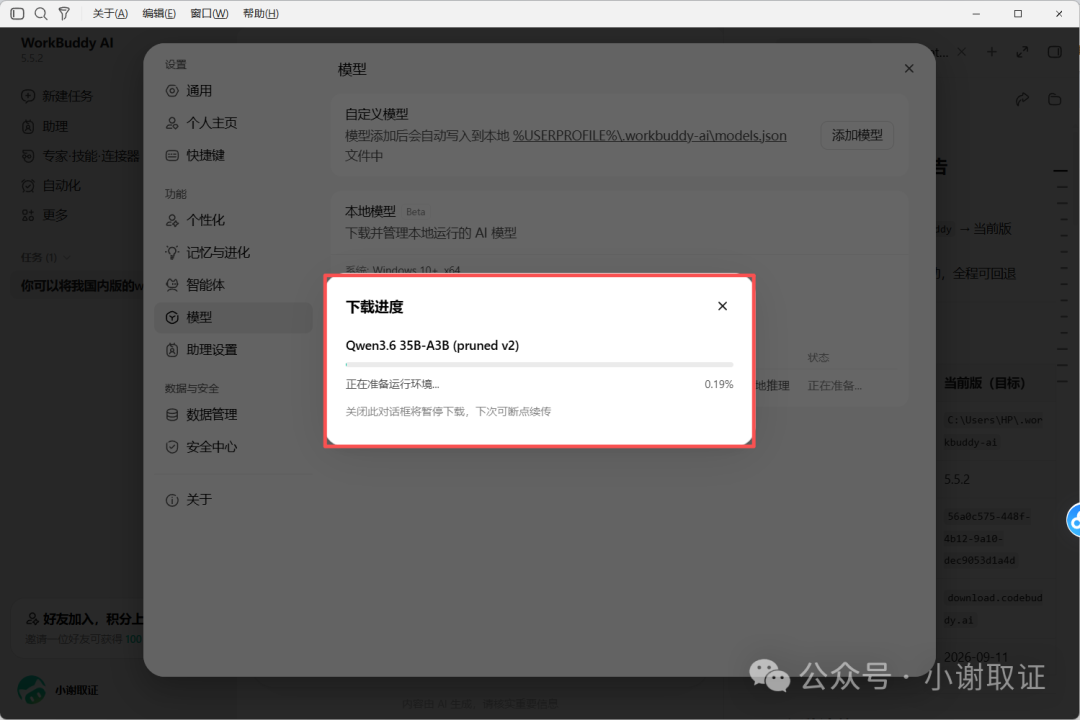Toggle the sidebar panel icon in title bar
1080x720 pixels.
coord(17,13)
